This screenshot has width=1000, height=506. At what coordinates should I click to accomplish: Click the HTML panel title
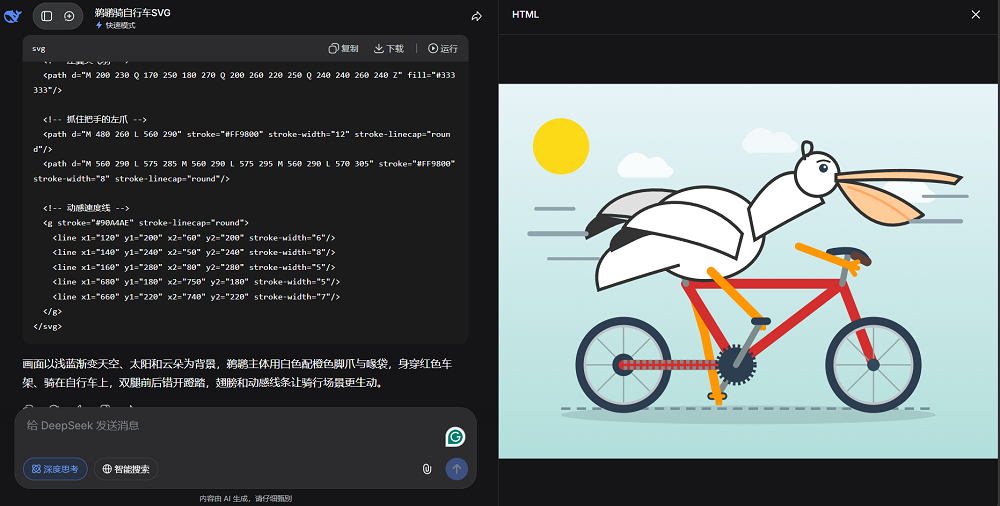526,15
